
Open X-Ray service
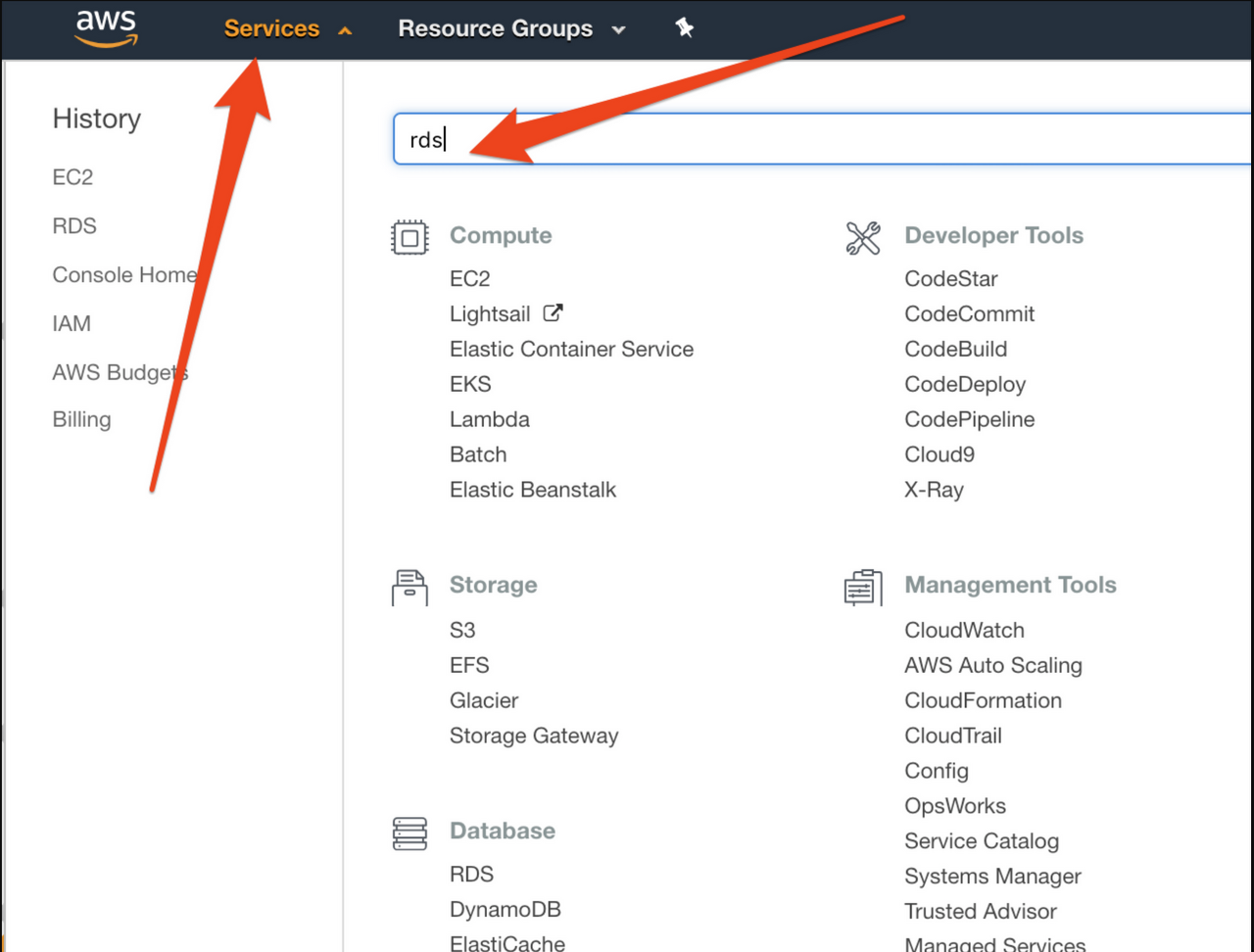[934, 491]
